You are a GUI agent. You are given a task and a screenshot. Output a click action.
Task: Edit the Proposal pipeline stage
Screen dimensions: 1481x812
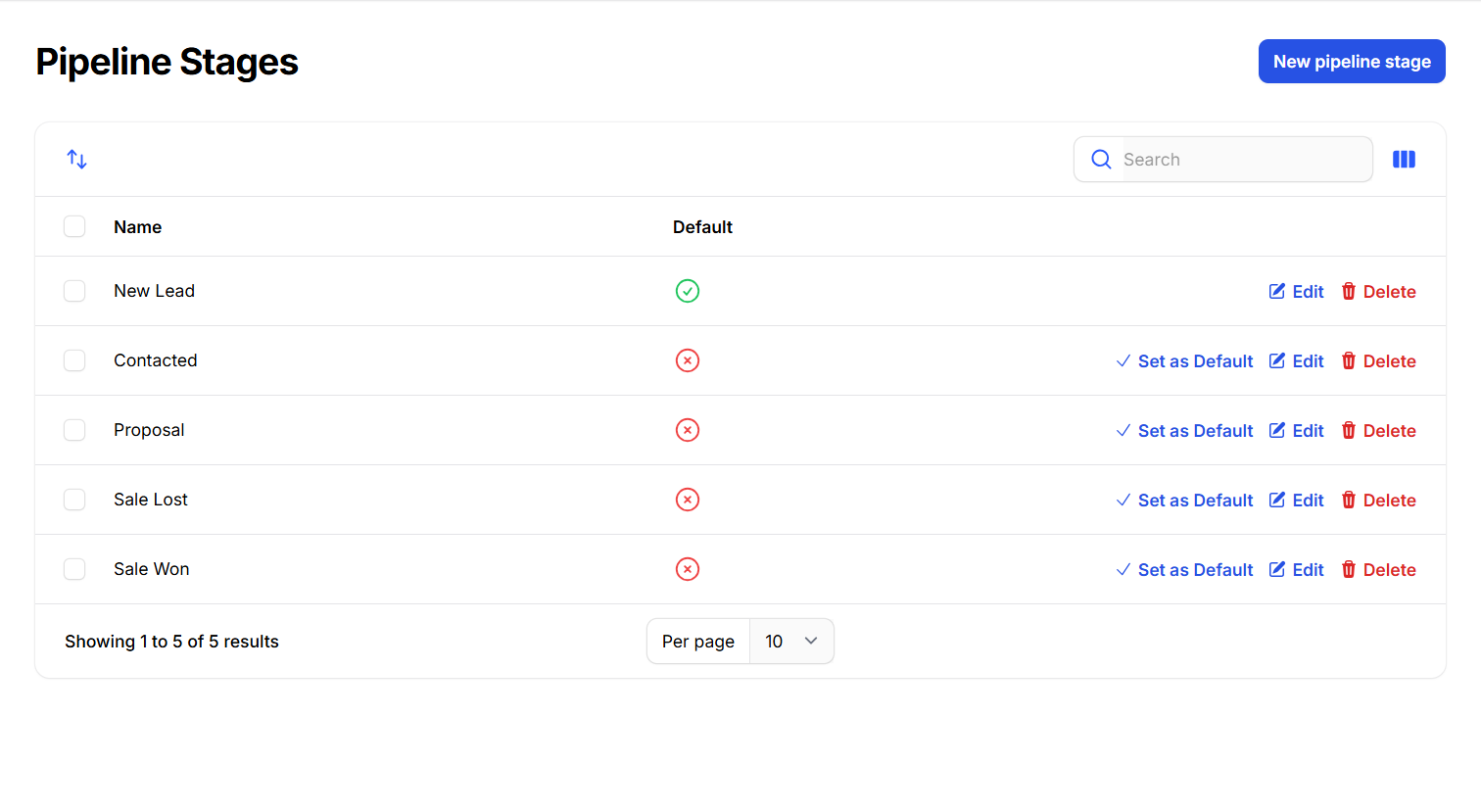tap(1296, 431)
